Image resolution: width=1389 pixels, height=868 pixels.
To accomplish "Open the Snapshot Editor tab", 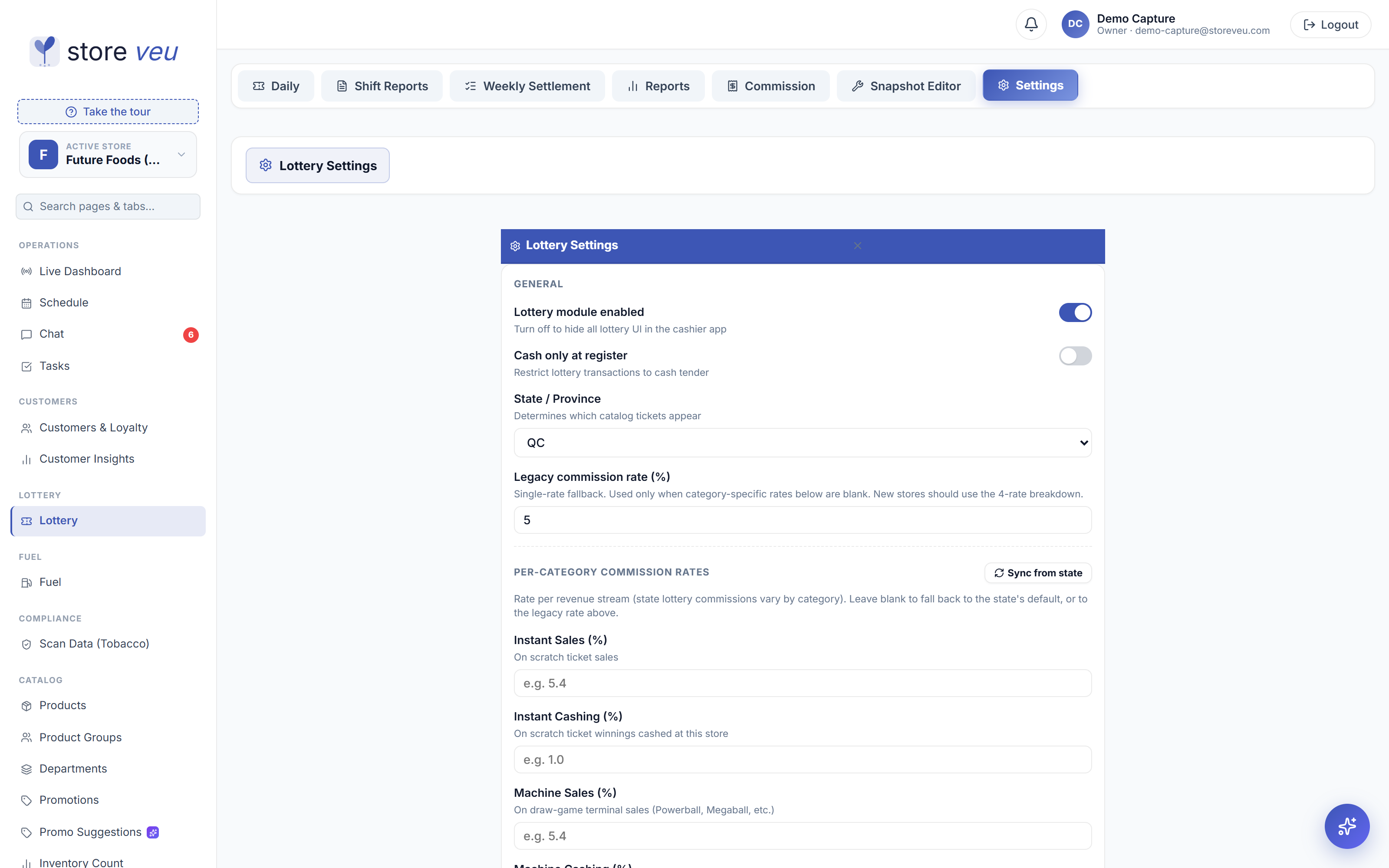I will point(906,86).
